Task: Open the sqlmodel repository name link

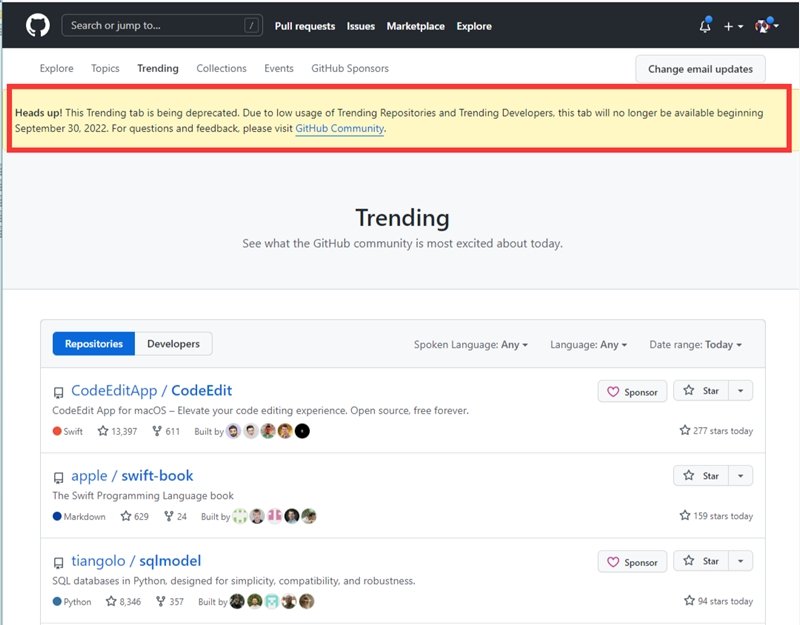Action: pos(170,561)
